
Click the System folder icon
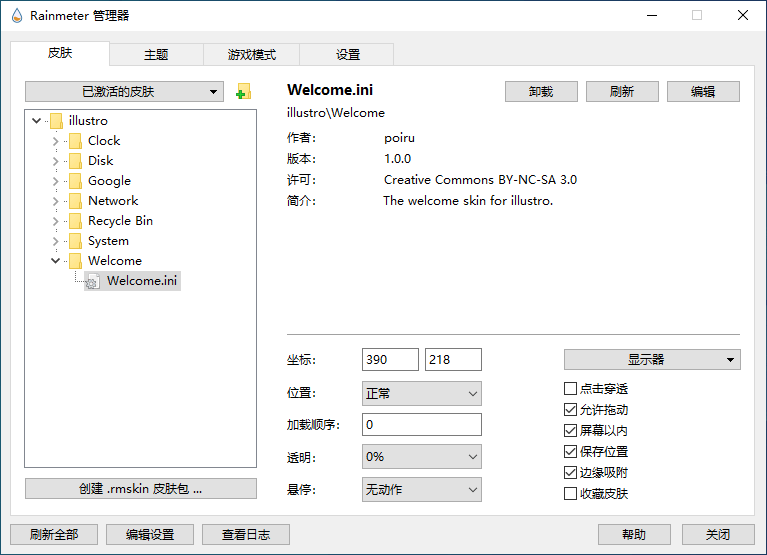75,241
